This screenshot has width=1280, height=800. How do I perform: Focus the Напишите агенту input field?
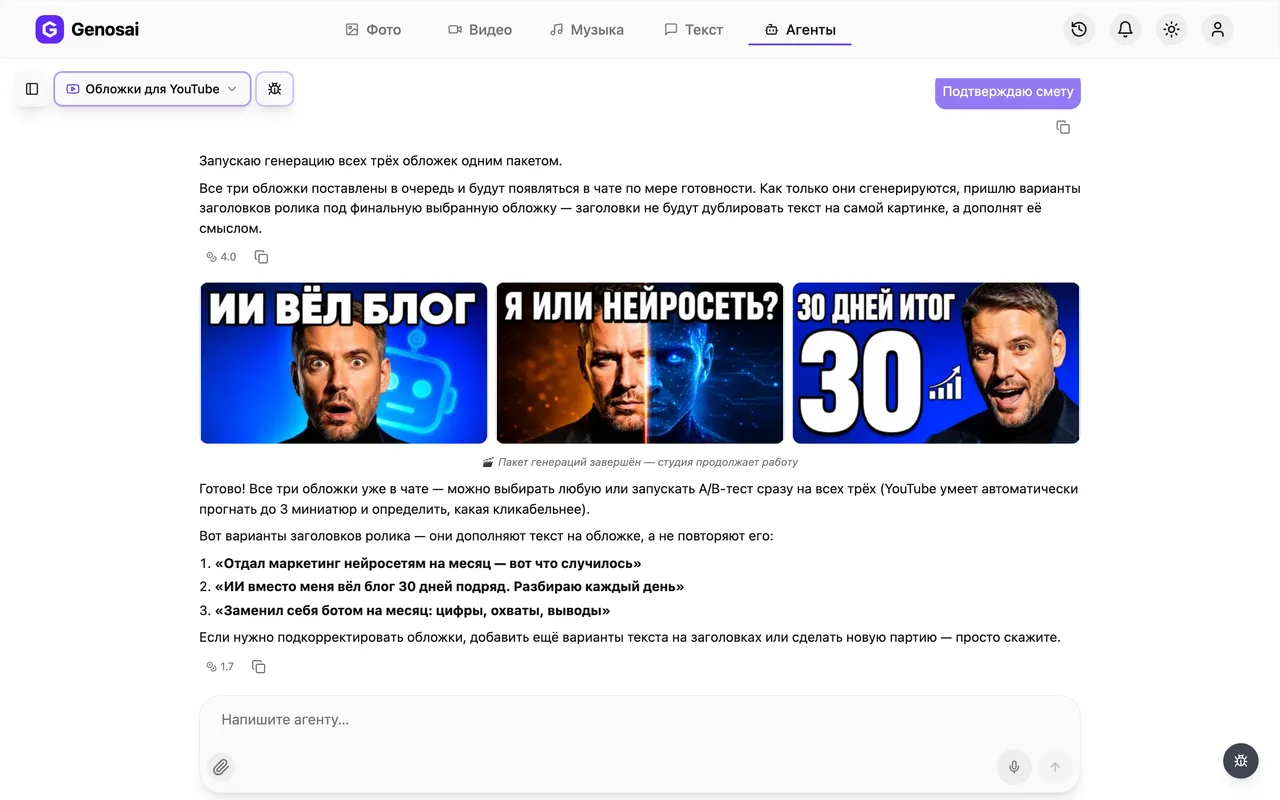click(x=640, y=720)
